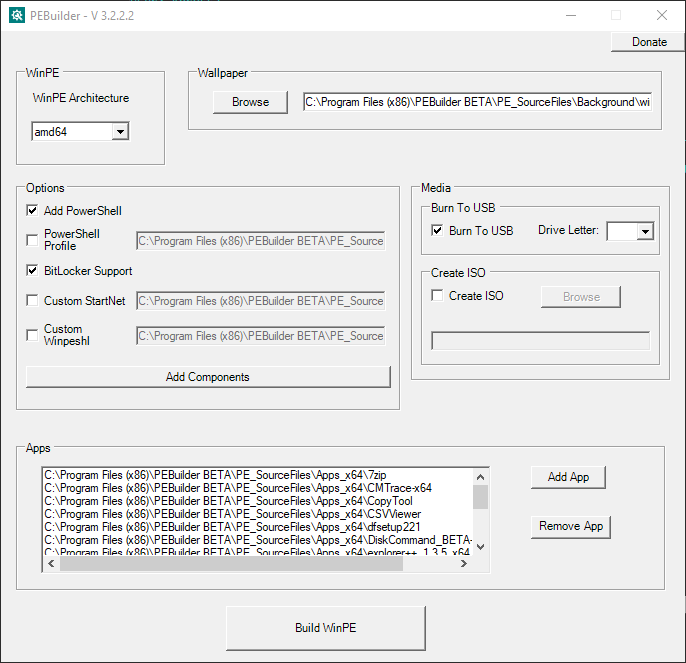Click the Remove App button
Screen dimensions: 686x663
(x=570, y=526)
